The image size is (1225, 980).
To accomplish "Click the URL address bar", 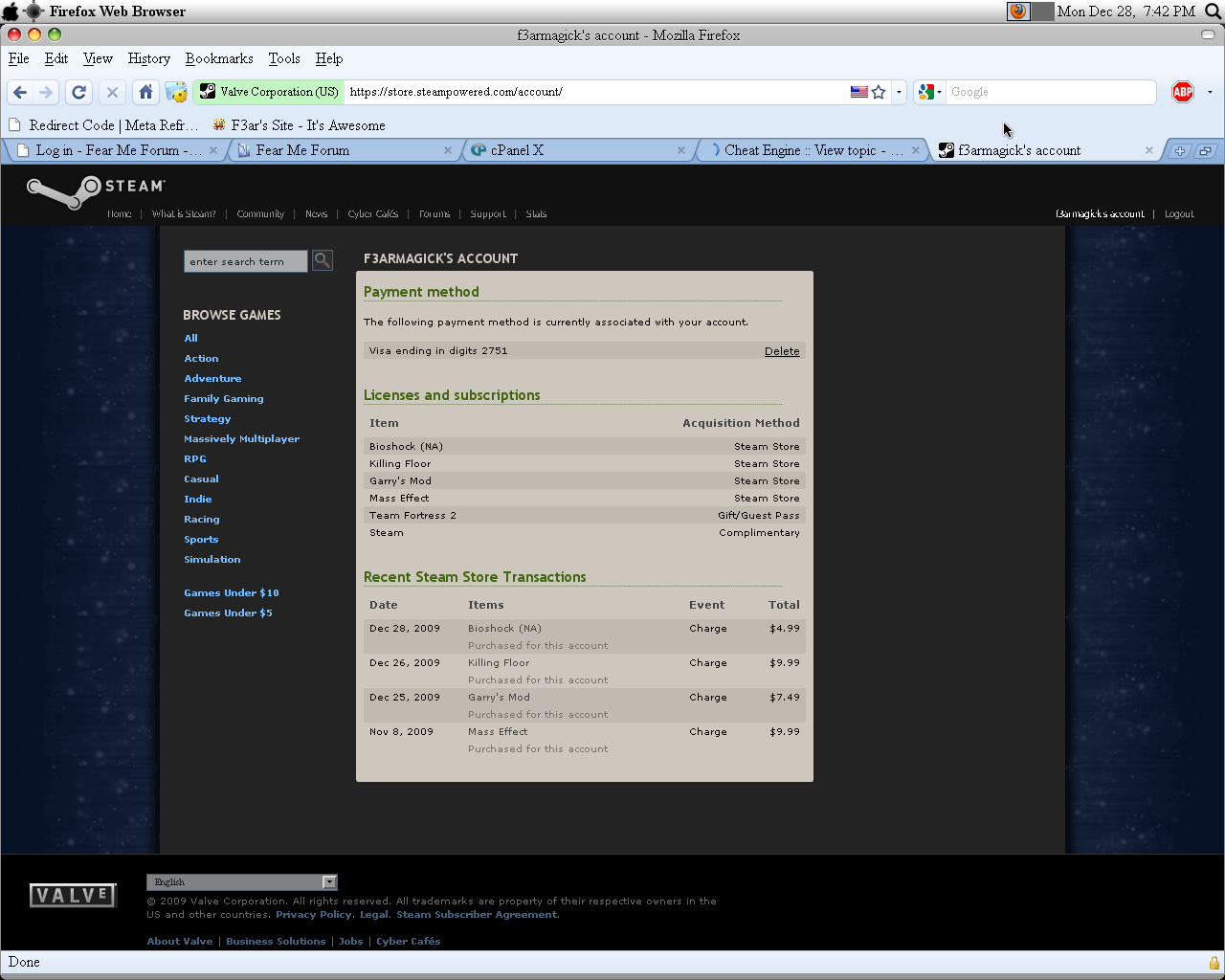I will point(596,92).
